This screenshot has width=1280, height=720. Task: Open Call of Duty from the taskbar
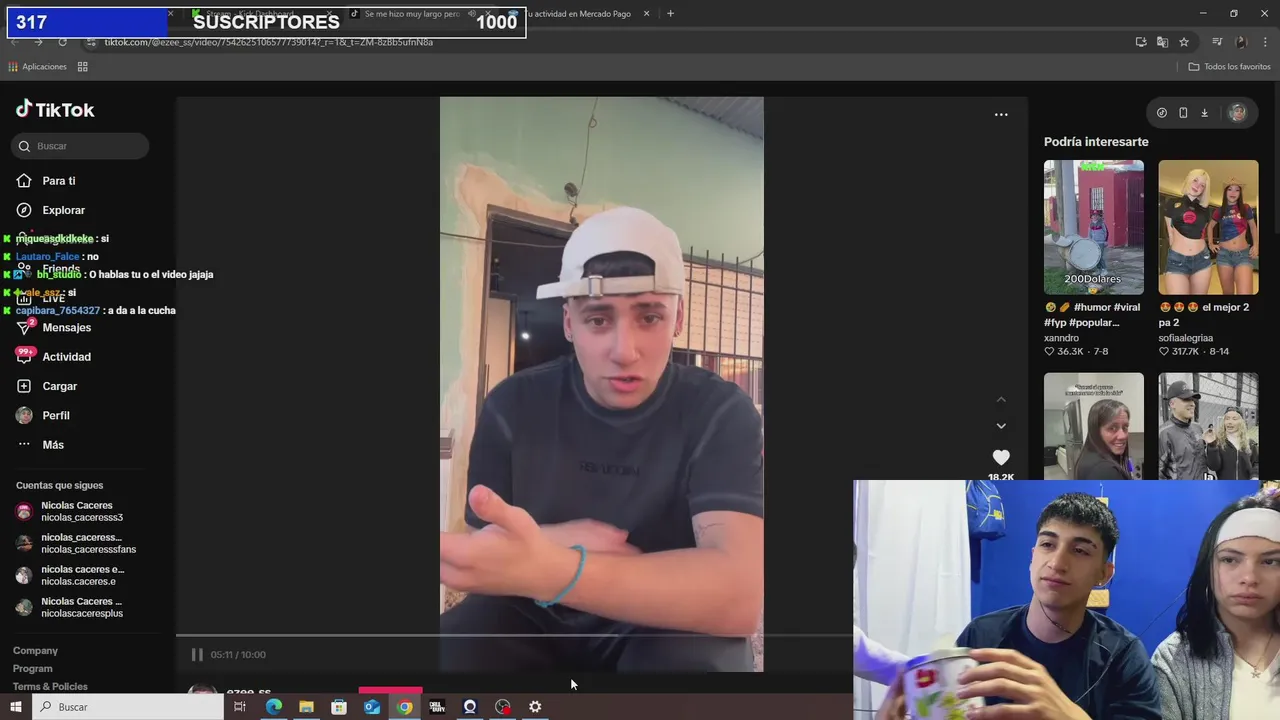point(437,707)
